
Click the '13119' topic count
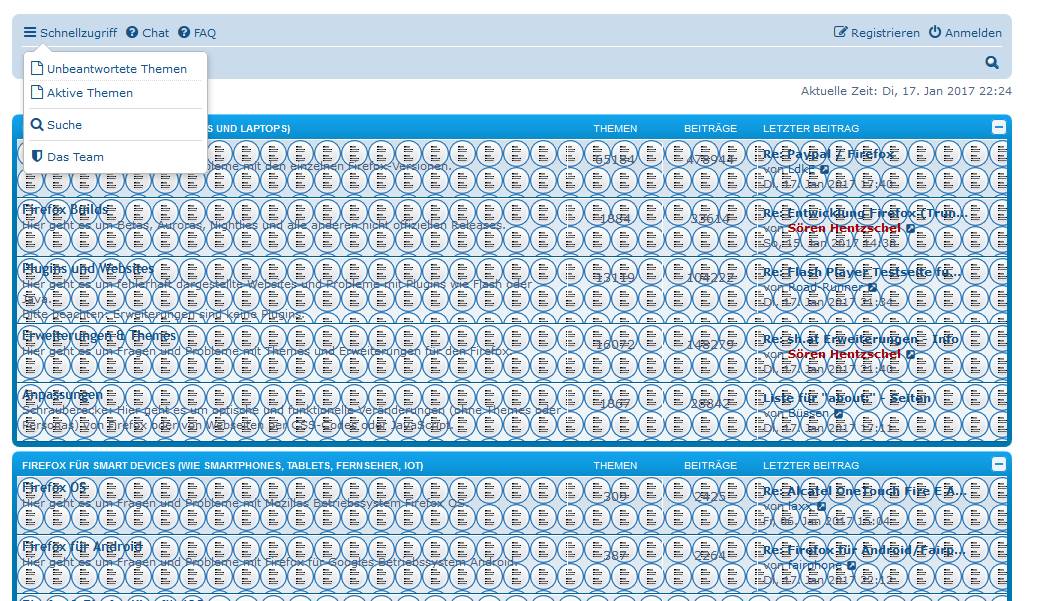[615, 277]
